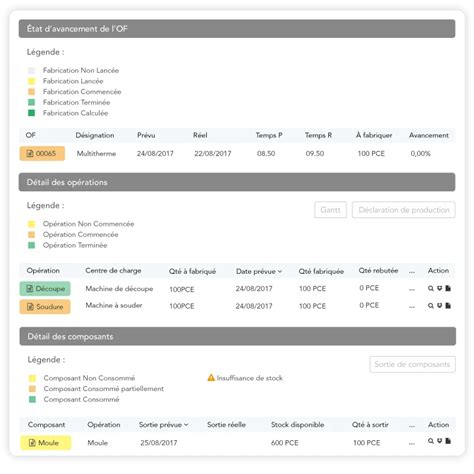474x474 pixels.
Task: Click the Centre de charge column header
Action: pos(113,270)
